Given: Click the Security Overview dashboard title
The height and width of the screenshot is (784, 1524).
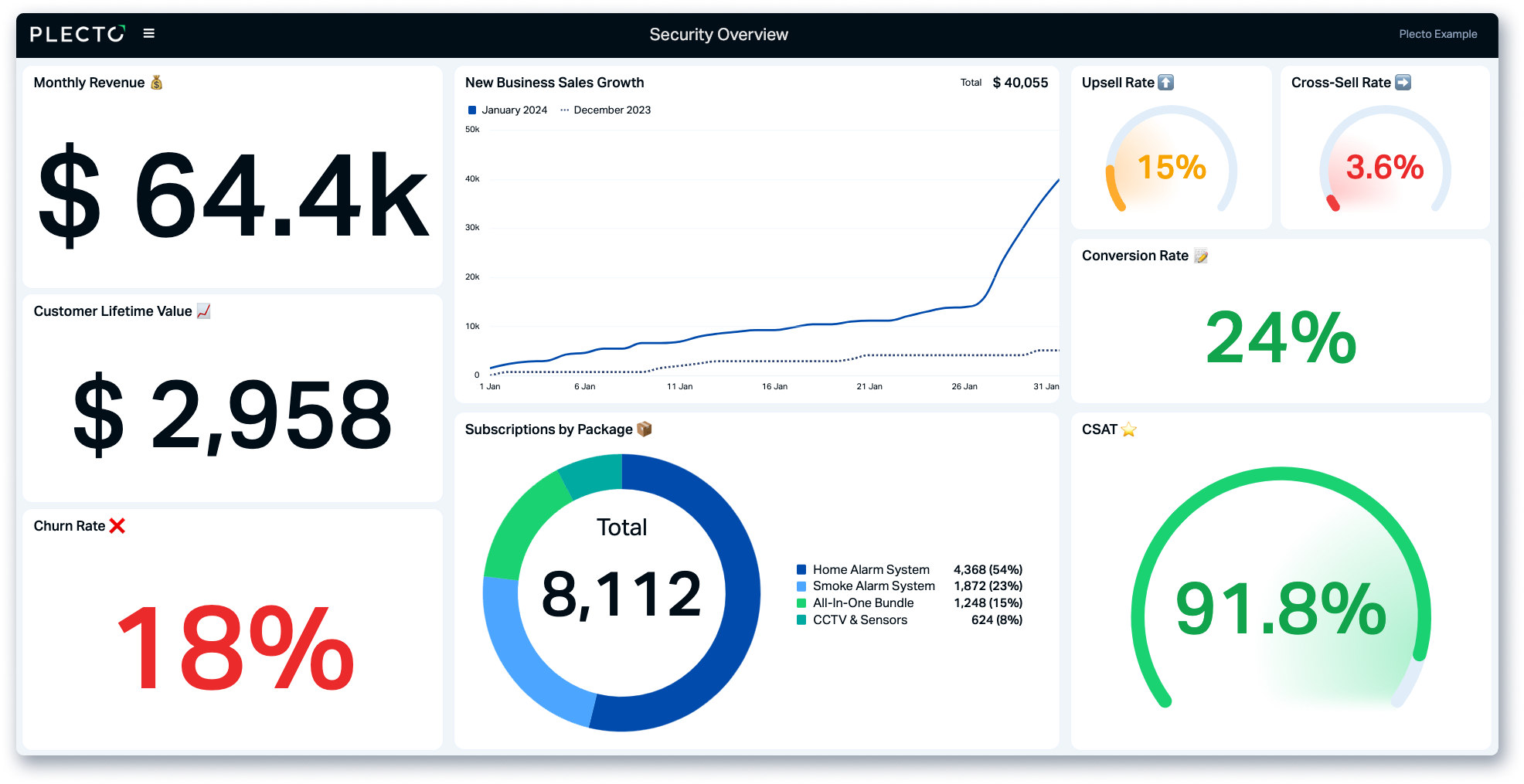Looking at the screenshot, I should tap(719, 35).
